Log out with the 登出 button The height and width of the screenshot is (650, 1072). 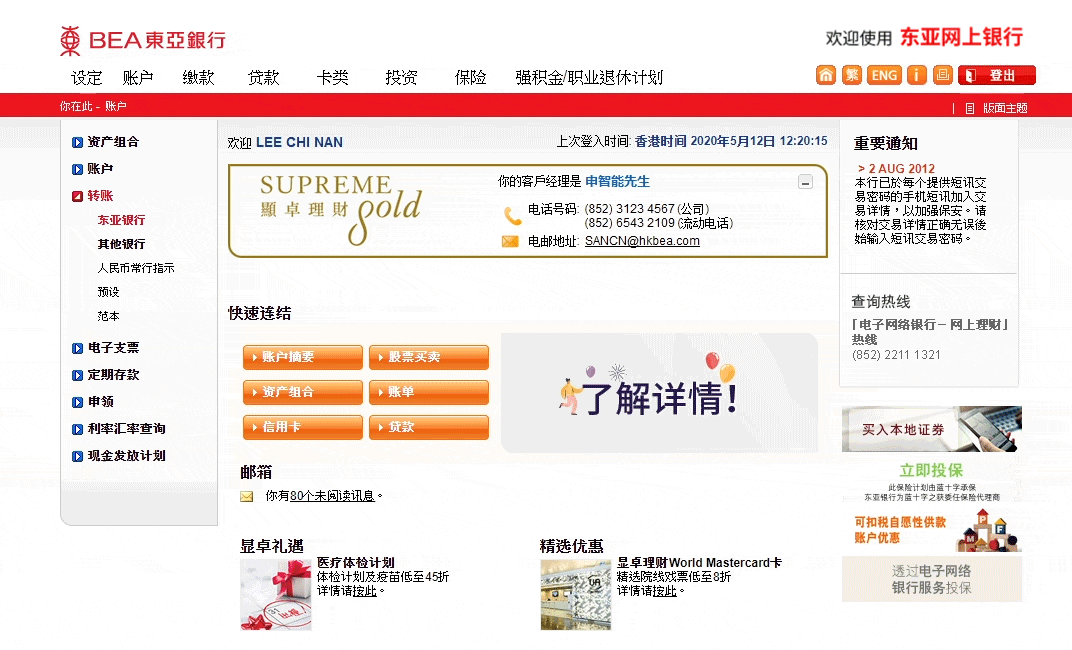[x=997, y=75]
